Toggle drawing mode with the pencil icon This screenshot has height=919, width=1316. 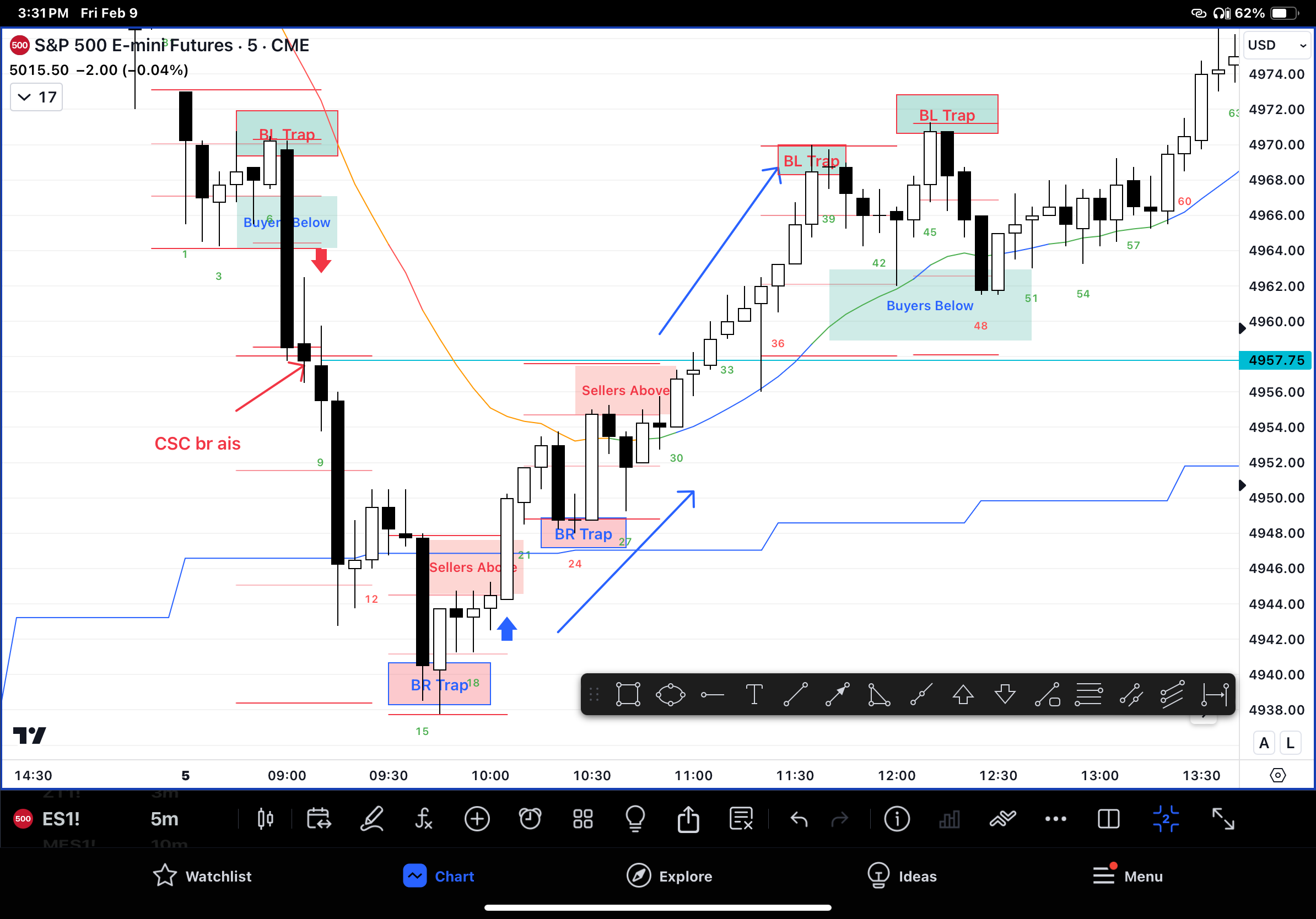tap(372, 819)
